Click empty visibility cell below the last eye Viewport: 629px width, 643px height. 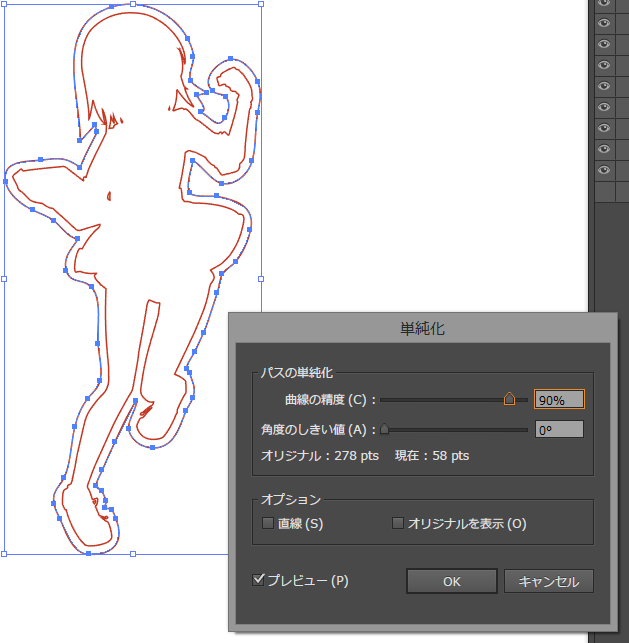604,191
